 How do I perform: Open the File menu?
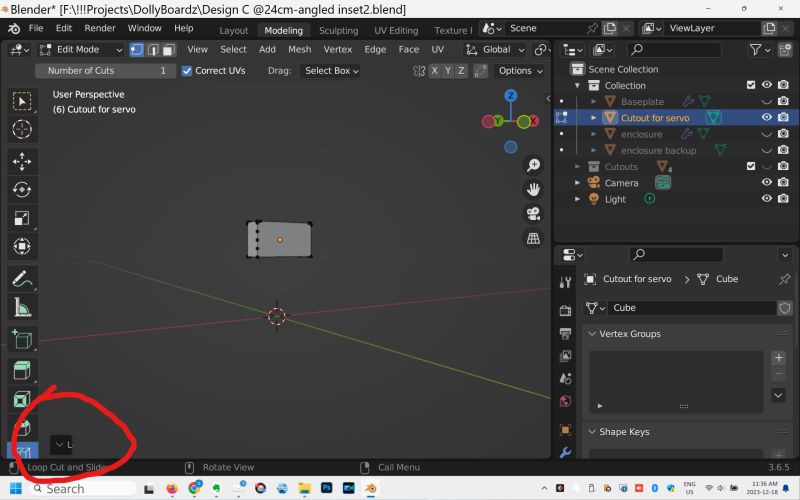[x=36, y=28]
